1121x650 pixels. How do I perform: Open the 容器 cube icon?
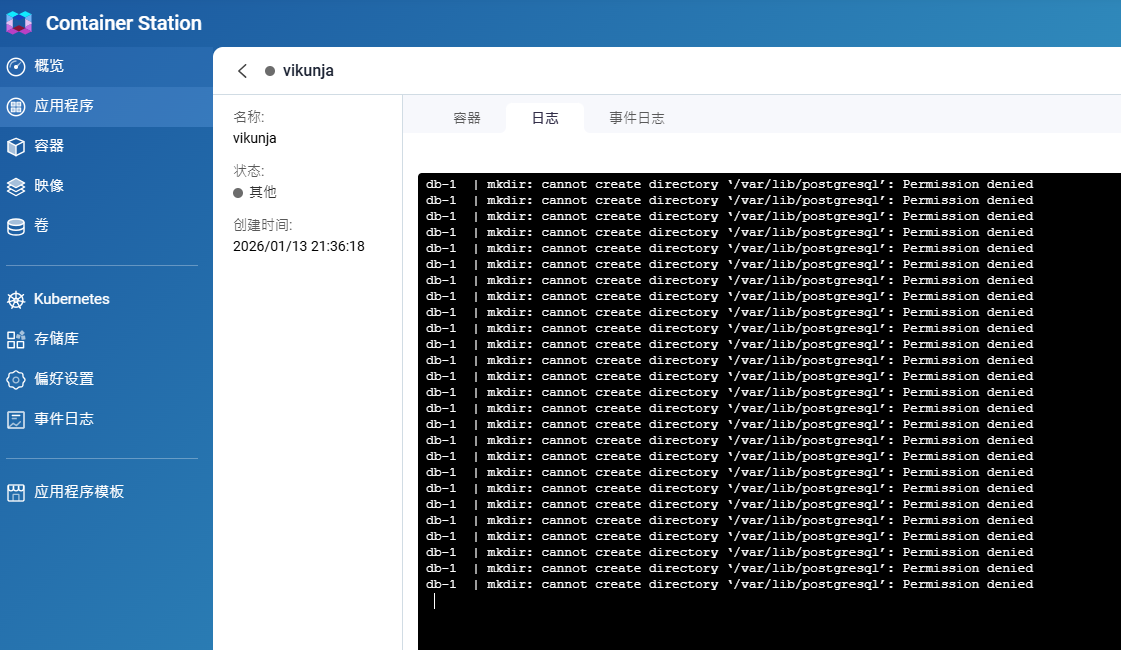point(16,146)
